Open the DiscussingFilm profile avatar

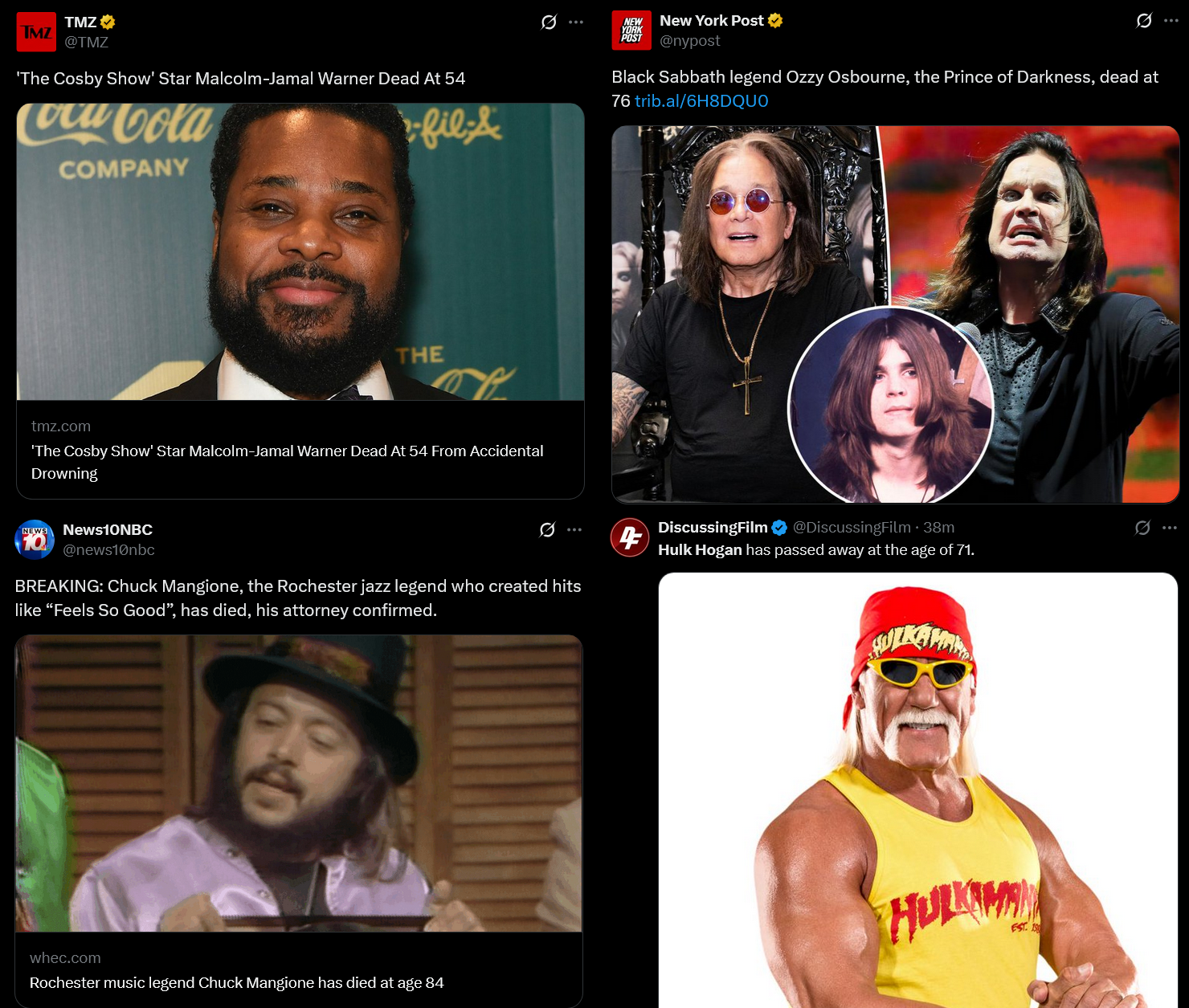coord(630,537)
